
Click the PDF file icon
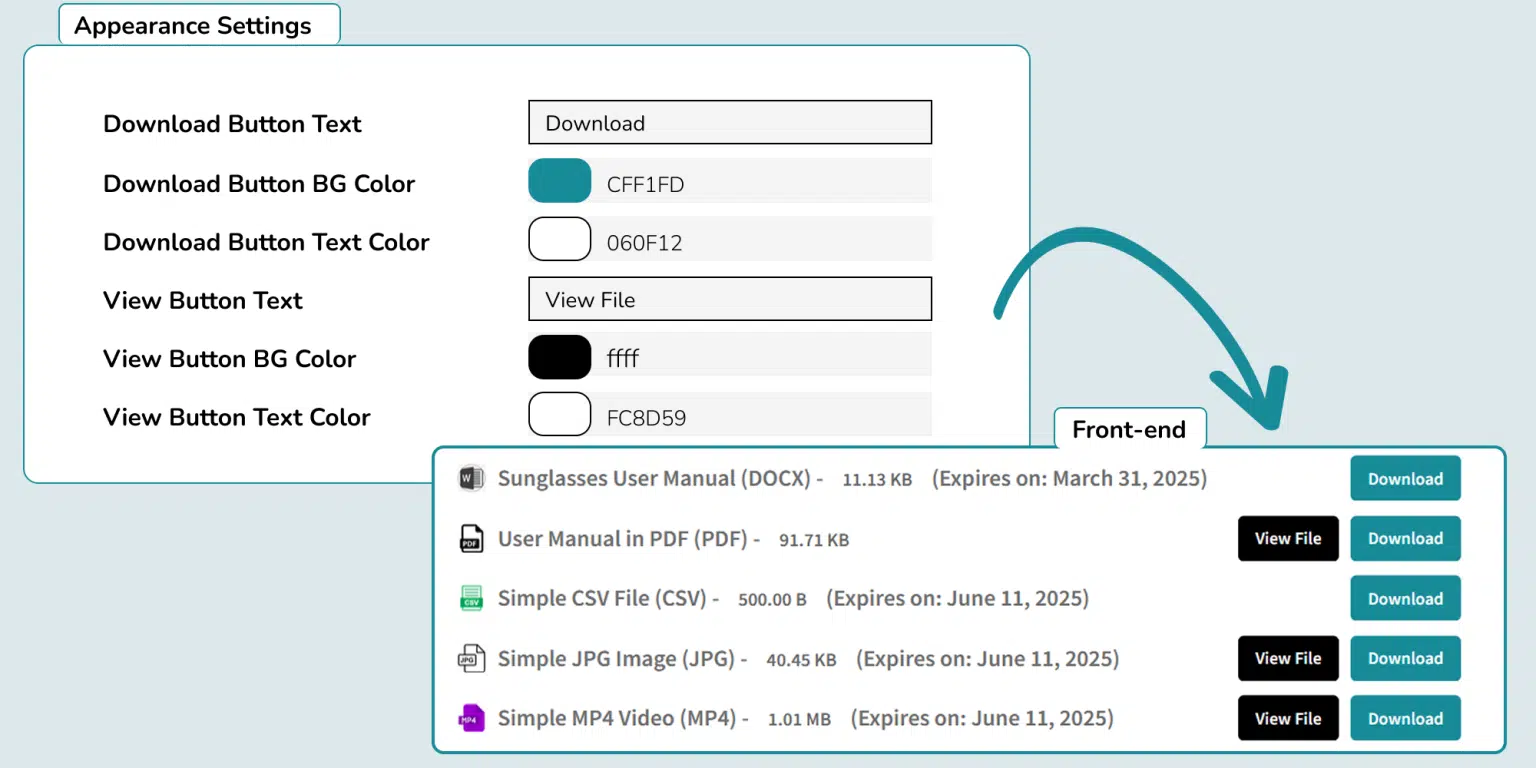[x=470, y=539]
